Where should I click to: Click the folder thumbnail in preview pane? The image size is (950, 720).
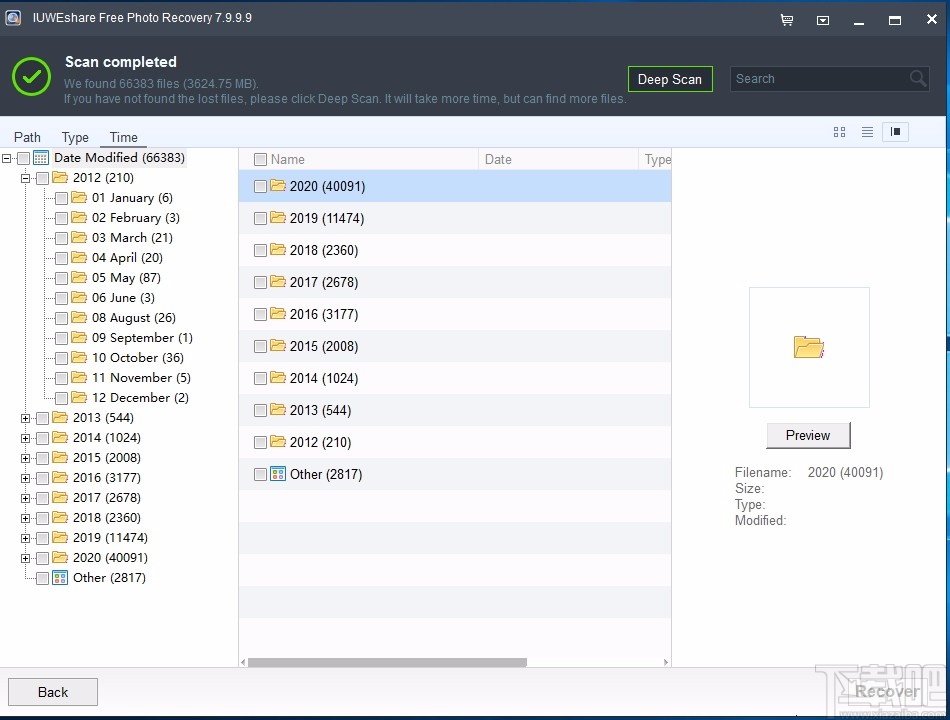809,347
